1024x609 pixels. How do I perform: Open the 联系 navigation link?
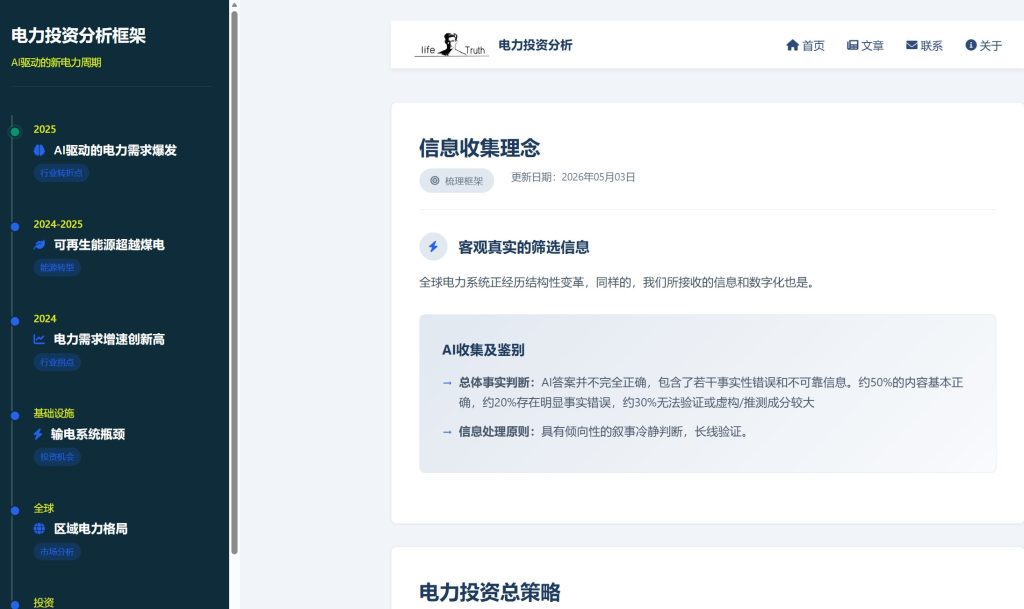924,45
